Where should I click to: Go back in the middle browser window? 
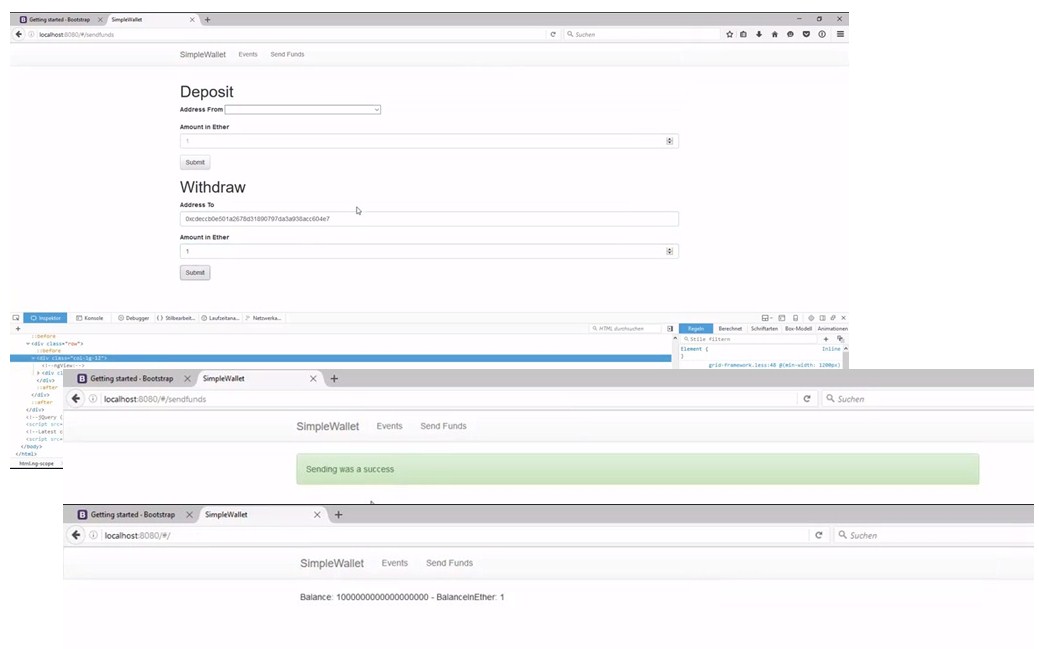[76, 398]
